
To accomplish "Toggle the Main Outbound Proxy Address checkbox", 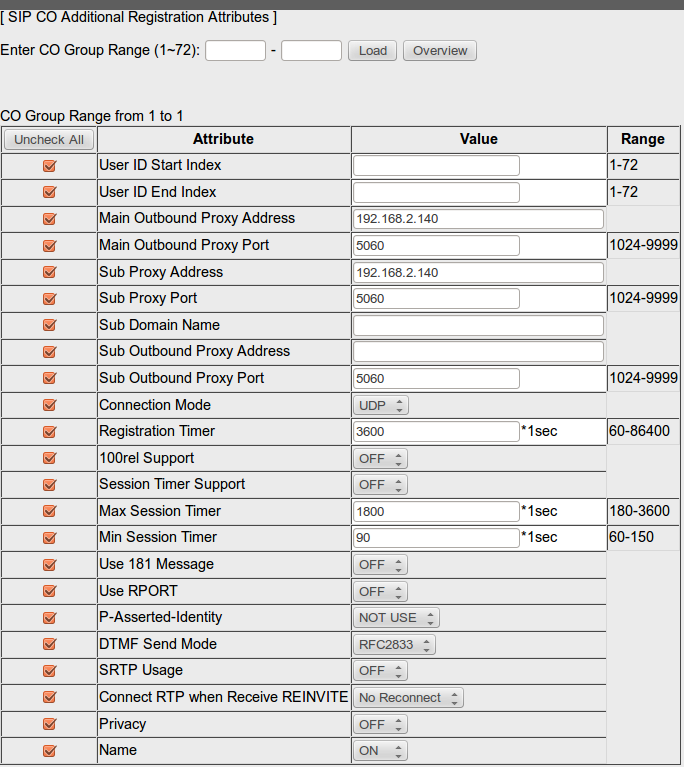I will 49,219.
